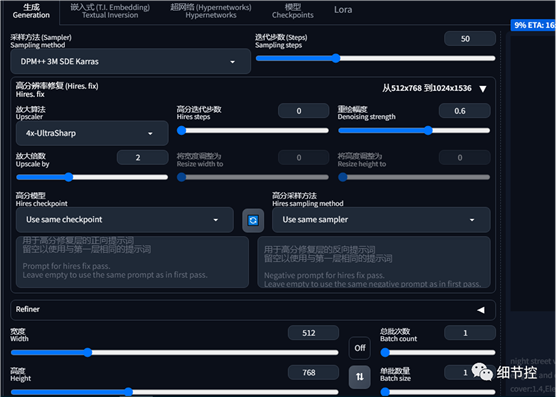
Task: Click the hires fix negative prompt box
Action: coord(374,262)
